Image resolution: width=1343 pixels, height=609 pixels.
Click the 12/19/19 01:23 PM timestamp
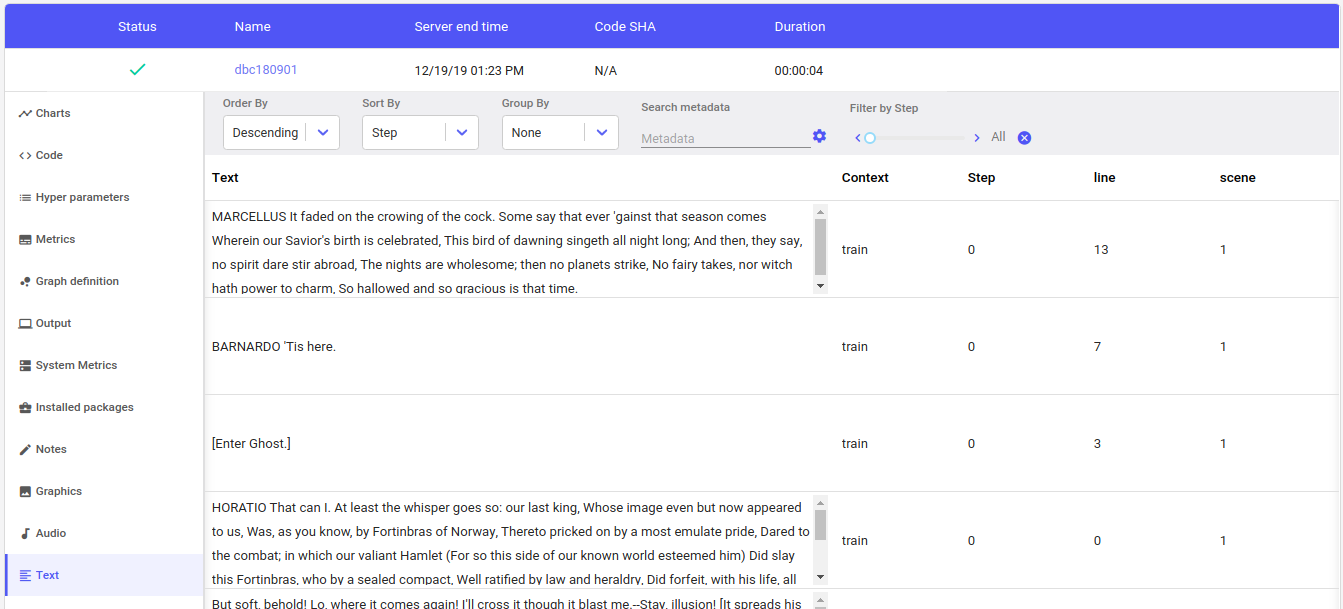pyautogui.click(x=469, y=71)
